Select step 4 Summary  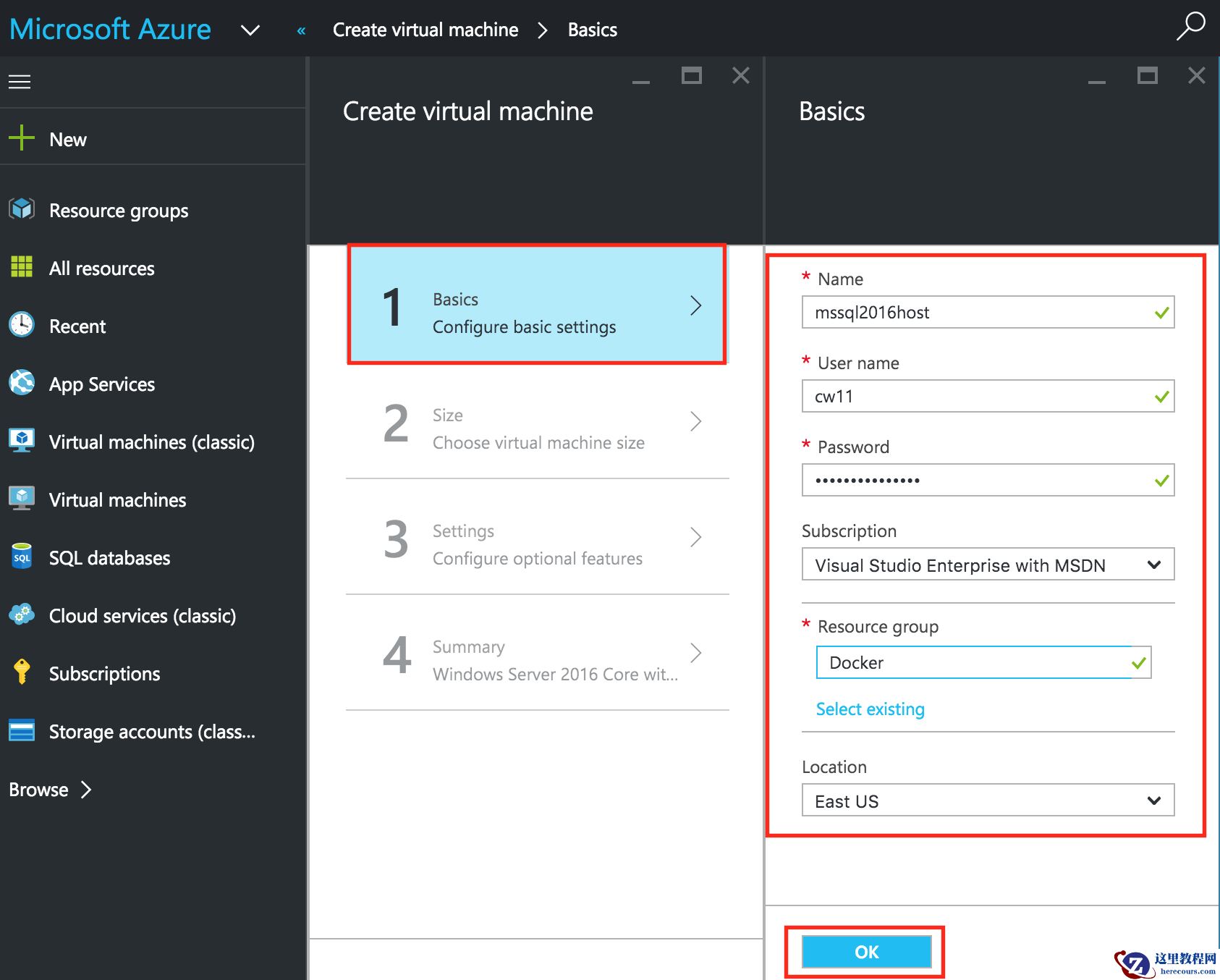537,653
